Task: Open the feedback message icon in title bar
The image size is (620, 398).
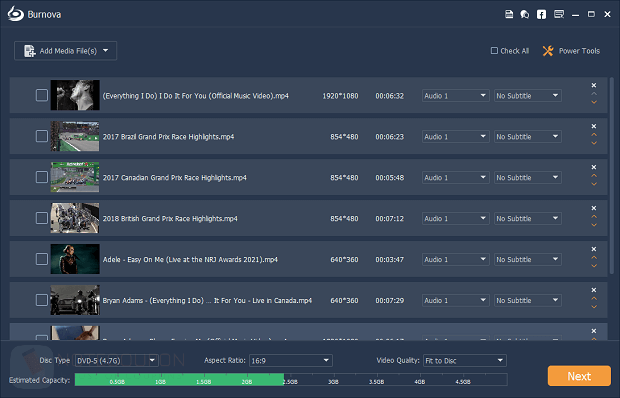Action: [559, 15]
